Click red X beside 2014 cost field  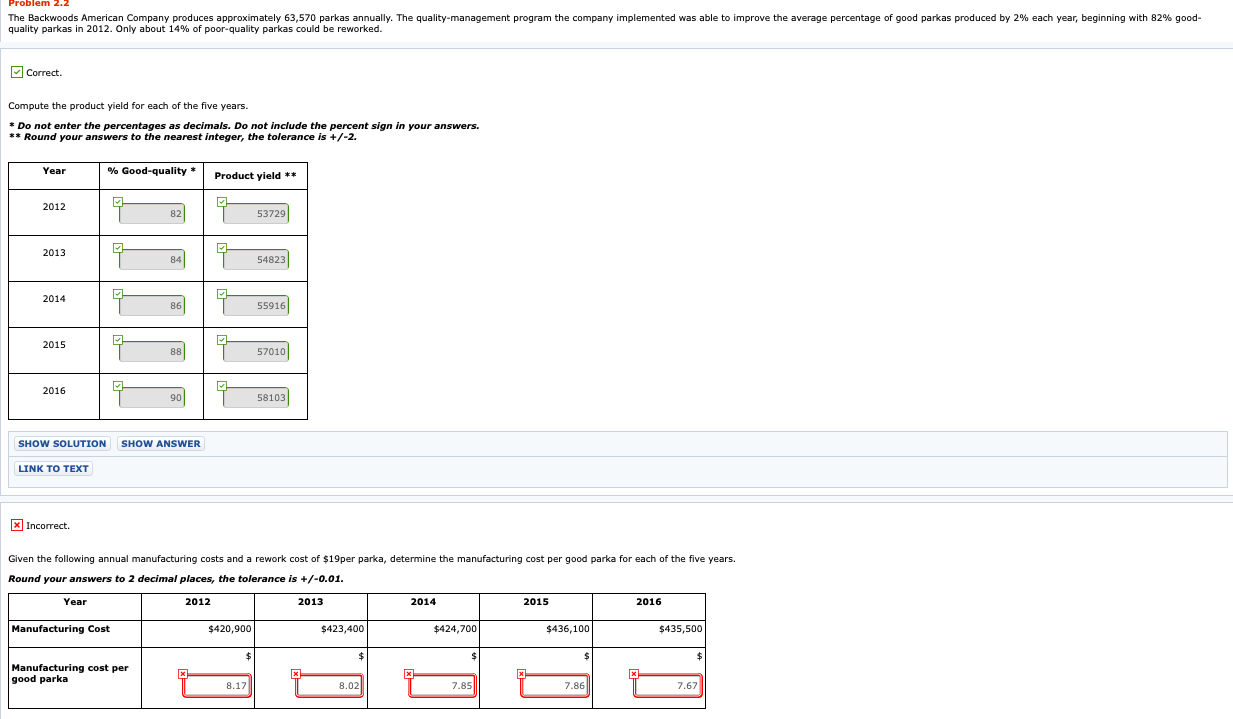(x=408, y=675)
